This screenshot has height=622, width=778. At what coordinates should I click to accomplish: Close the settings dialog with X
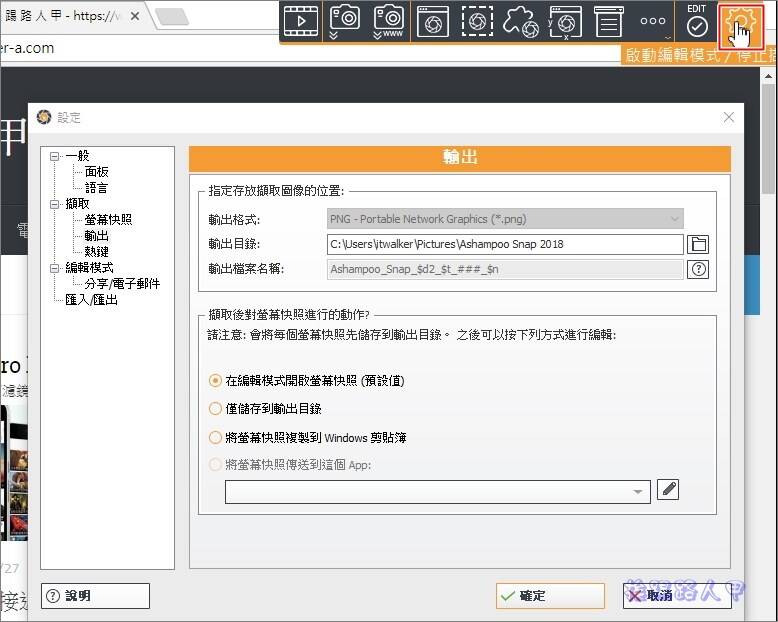[728, 117]
